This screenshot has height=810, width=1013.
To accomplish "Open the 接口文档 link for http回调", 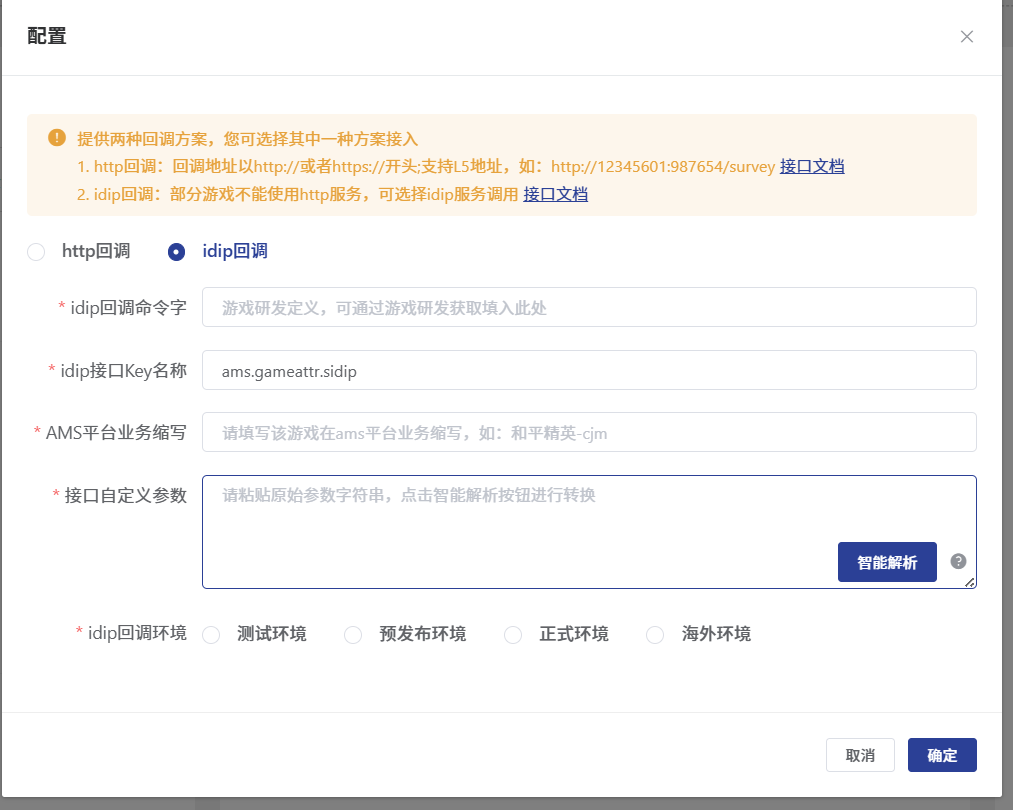I will (x=812, y=166).
